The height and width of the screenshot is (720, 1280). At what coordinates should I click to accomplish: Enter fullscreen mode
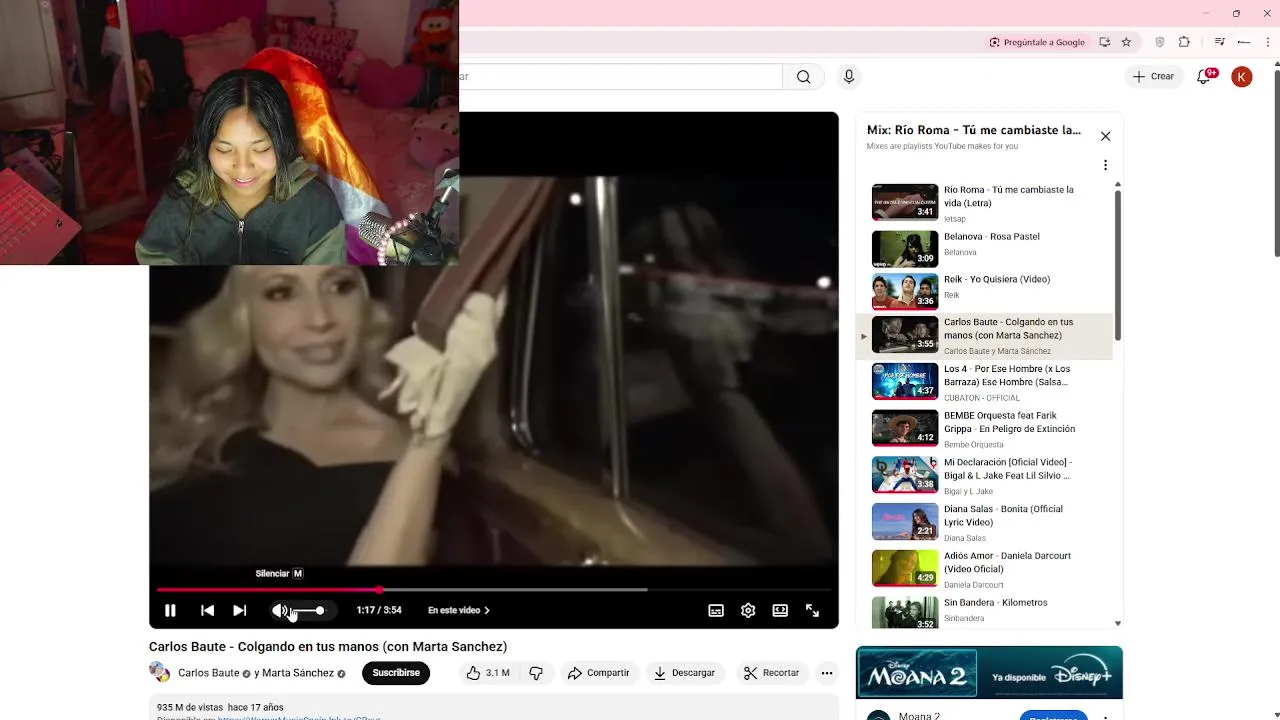pos(812,610)
